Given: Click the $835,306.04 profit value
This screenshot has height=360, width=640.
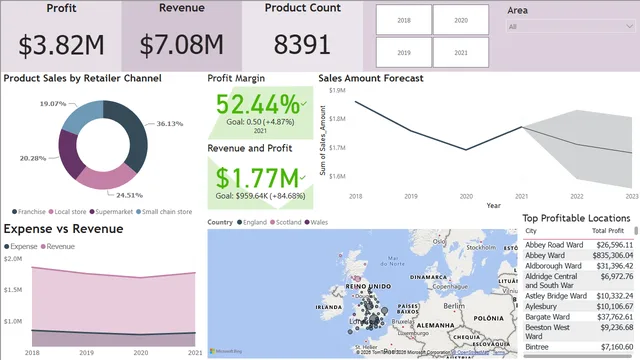Looking at the screenshot, I should pos(613,256).
